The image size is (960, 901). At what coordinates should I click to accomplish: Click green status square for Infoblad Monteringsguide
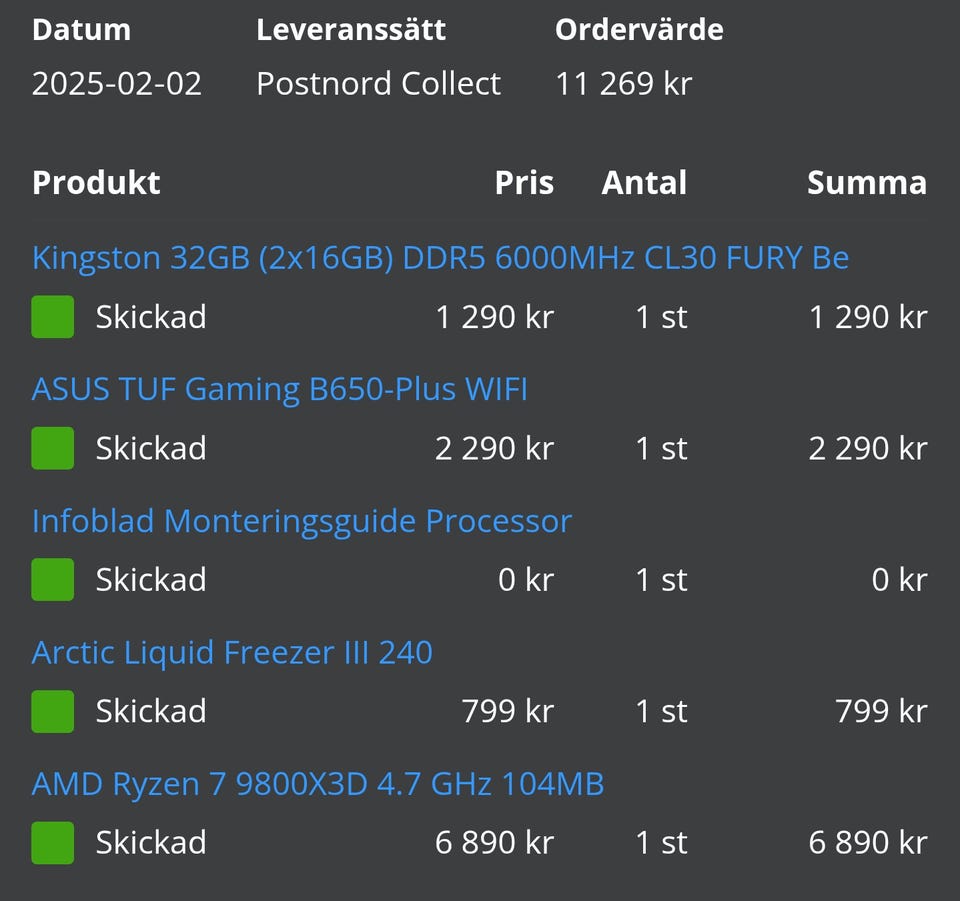coord(53,580)
